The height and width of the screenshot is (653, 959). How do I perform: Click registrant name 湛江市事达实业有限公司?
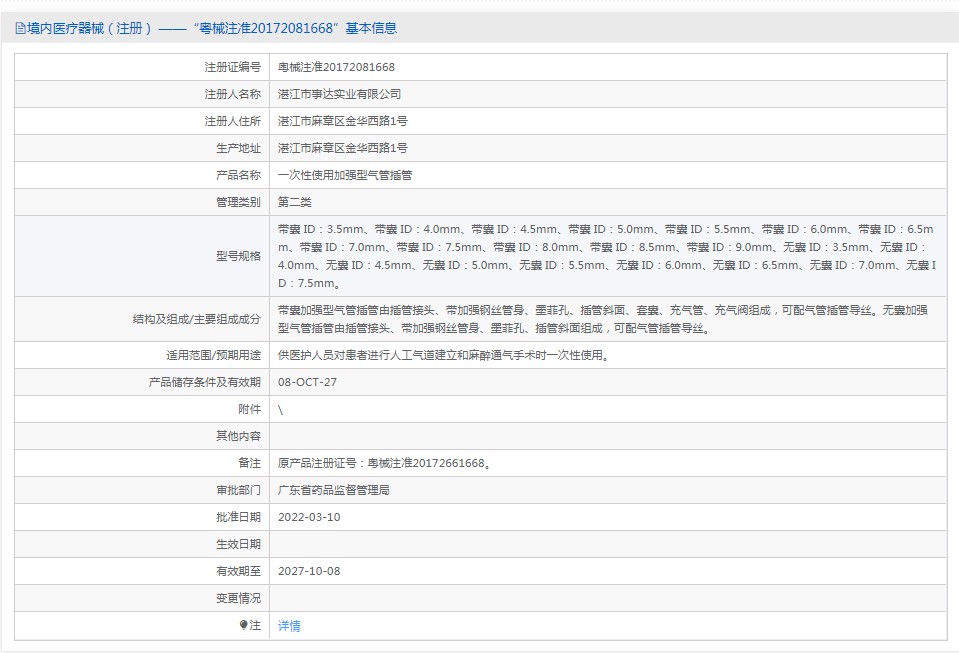339,94
